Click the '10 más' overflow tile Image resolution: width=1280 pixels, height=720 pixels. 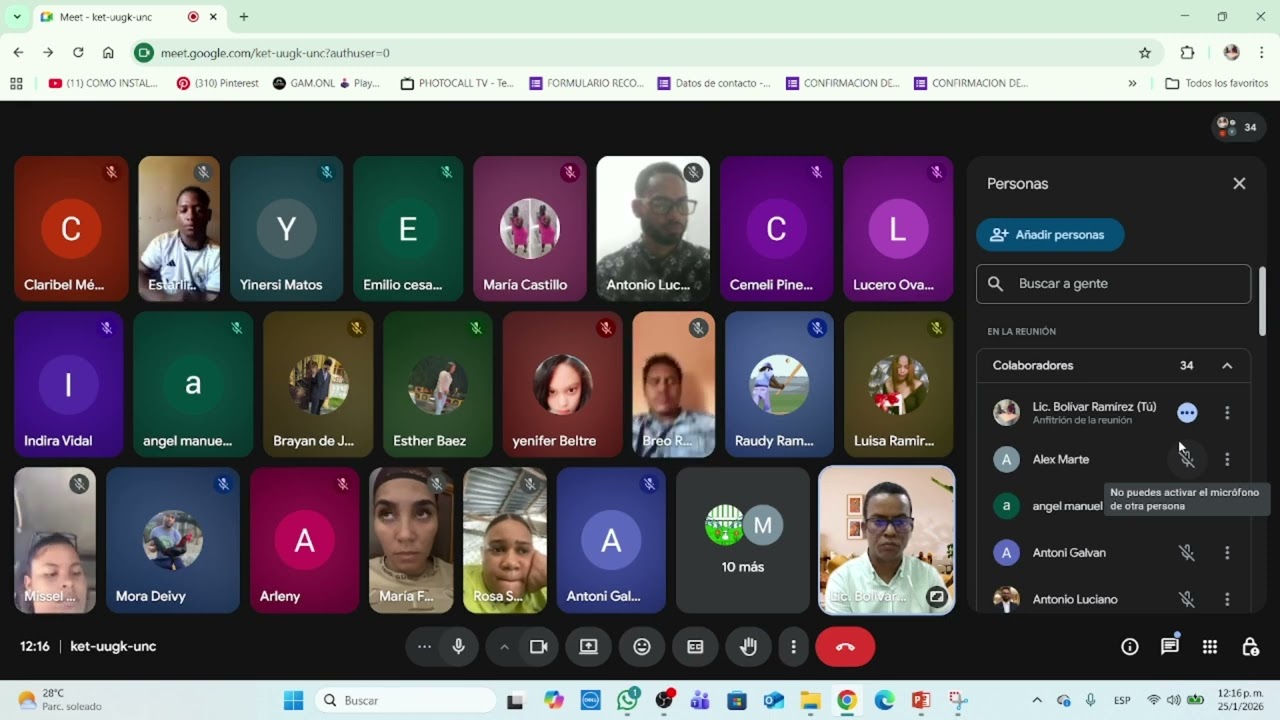point(743,540)
